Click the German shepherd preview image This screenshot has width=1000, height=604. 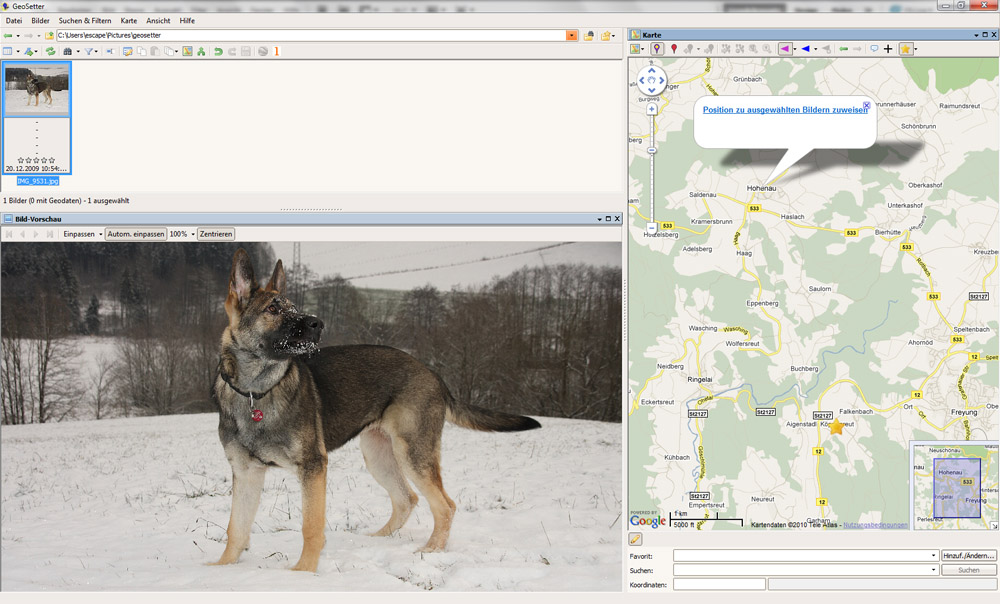click(x=311, y=416)
